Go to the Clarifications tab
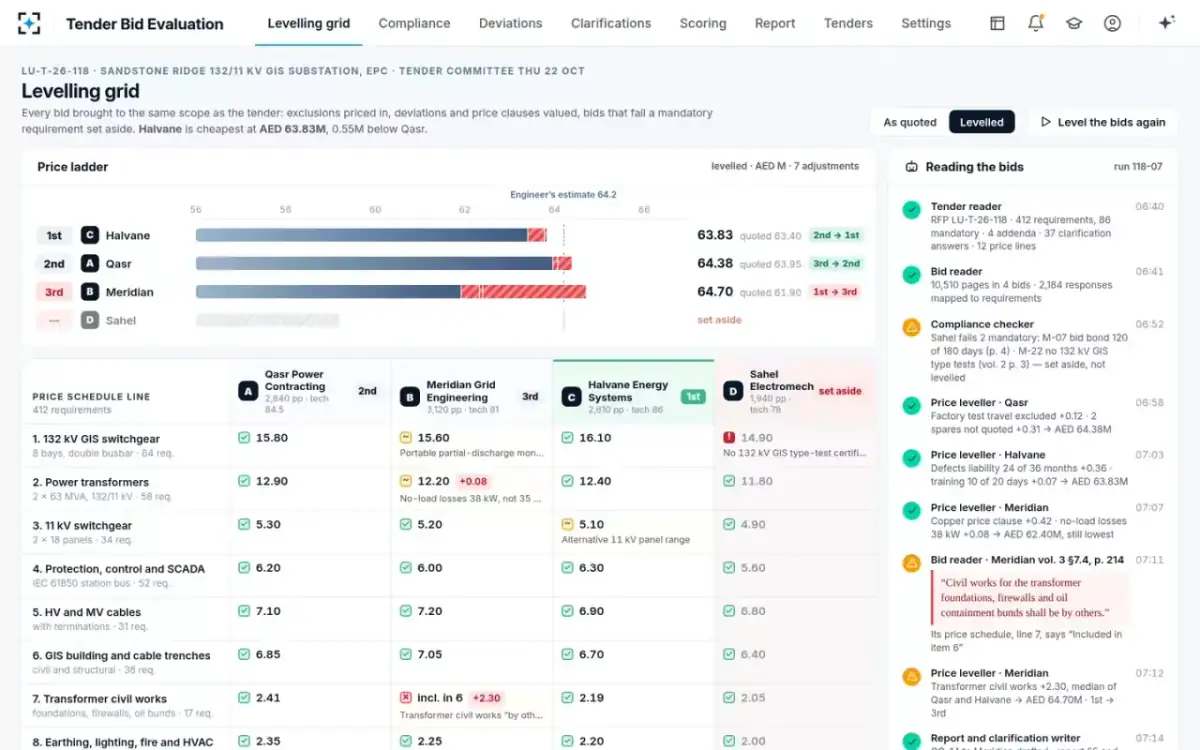 611,23
